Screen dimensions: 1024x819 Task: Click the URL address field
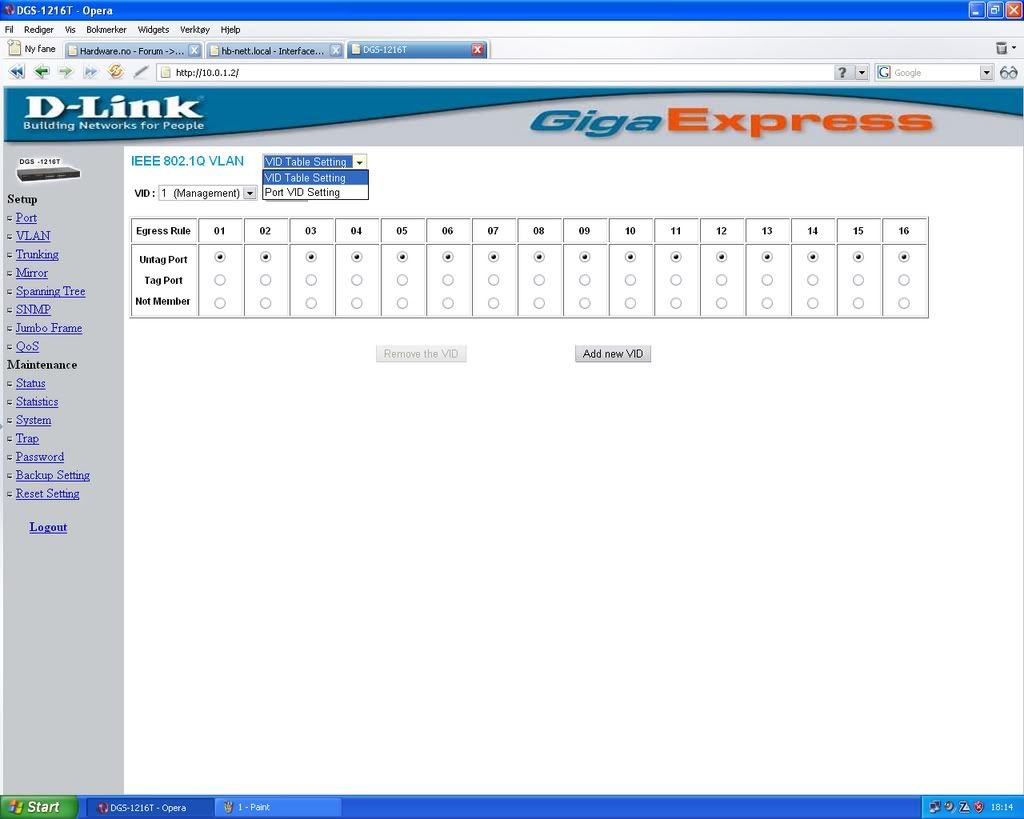[500, 73]
